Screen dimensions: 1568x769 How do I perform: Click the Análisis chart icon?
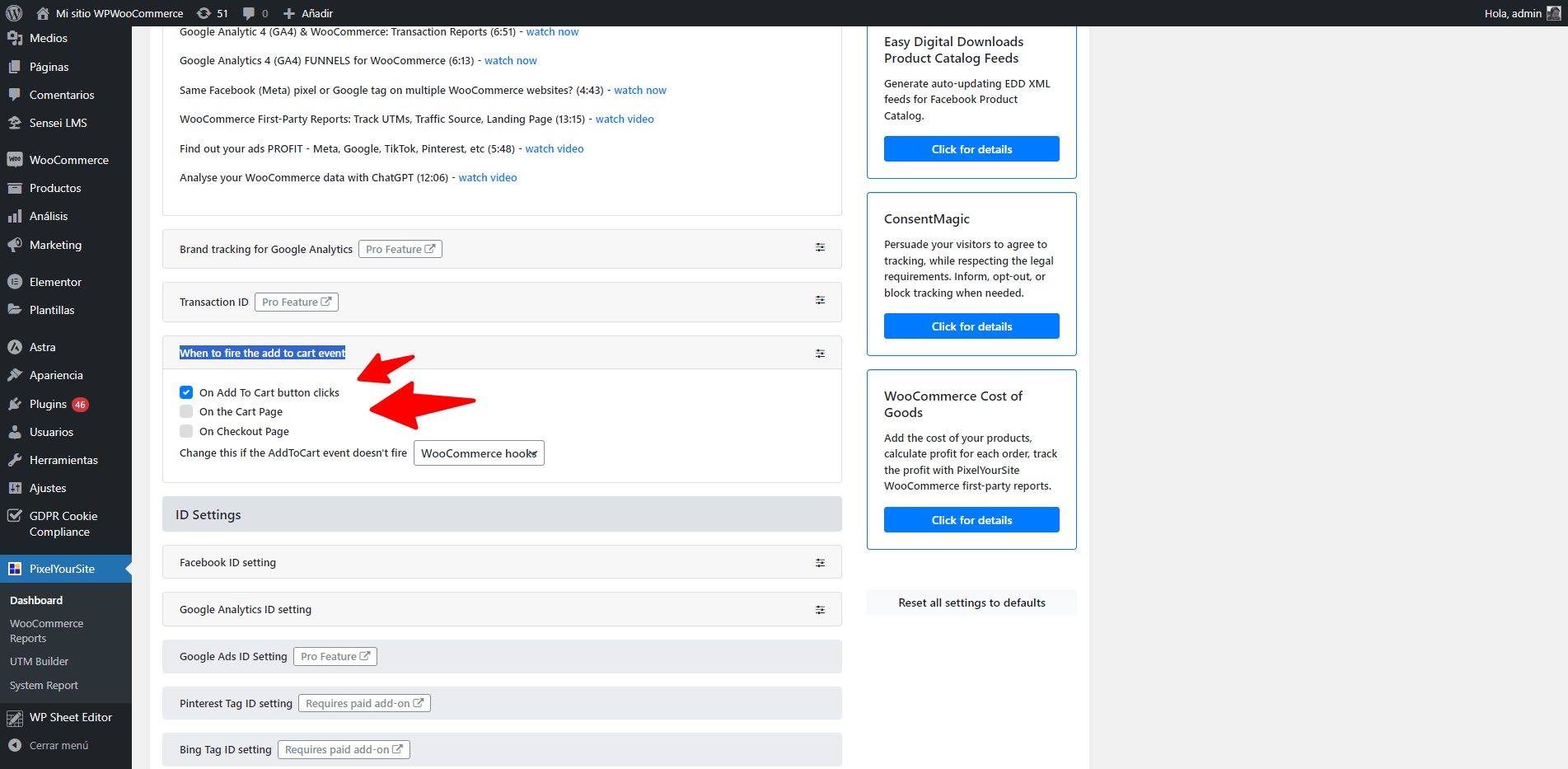pos(15,216)
